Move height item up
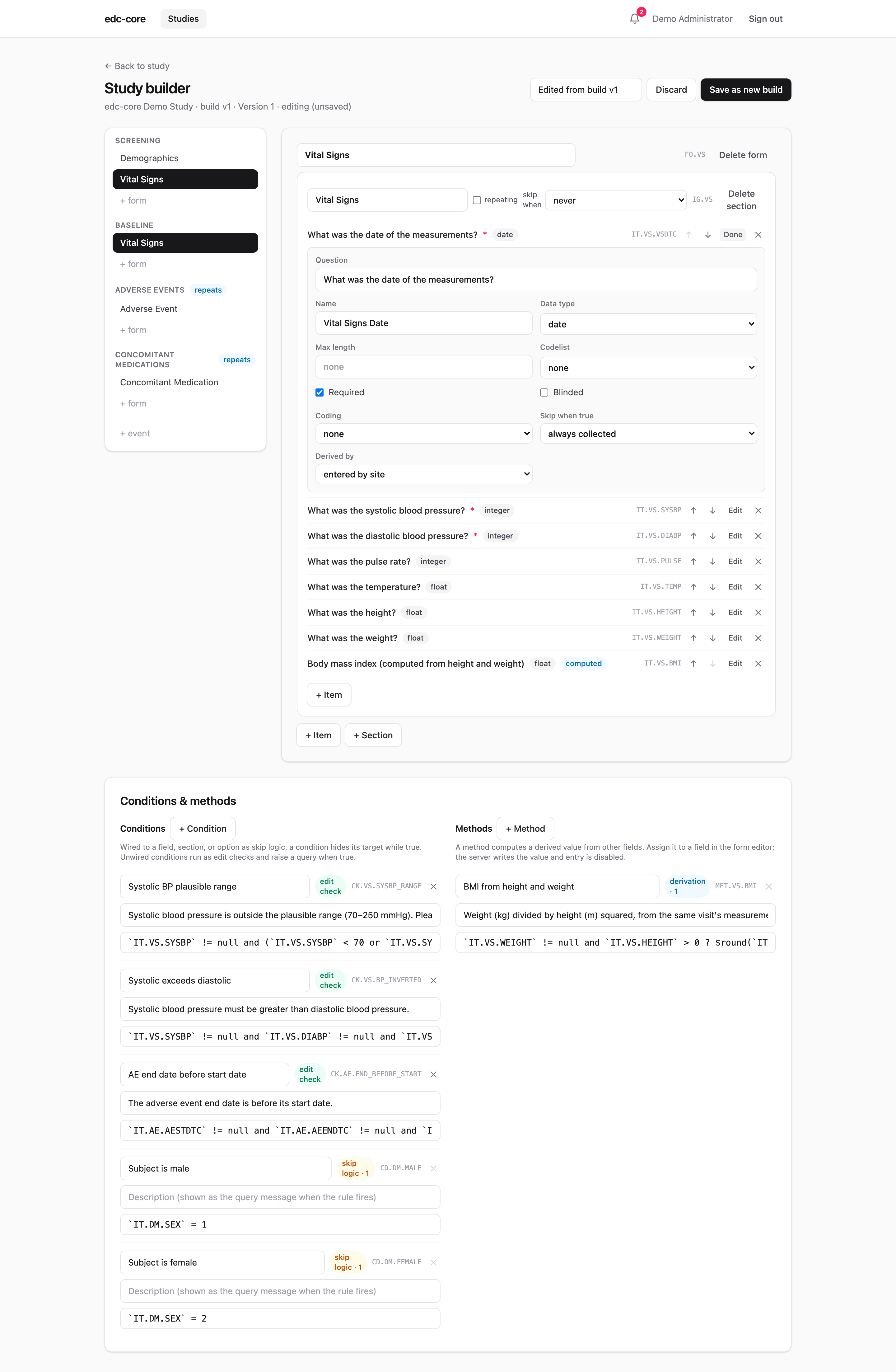896x1372 pixels. [x=694, y=612]
